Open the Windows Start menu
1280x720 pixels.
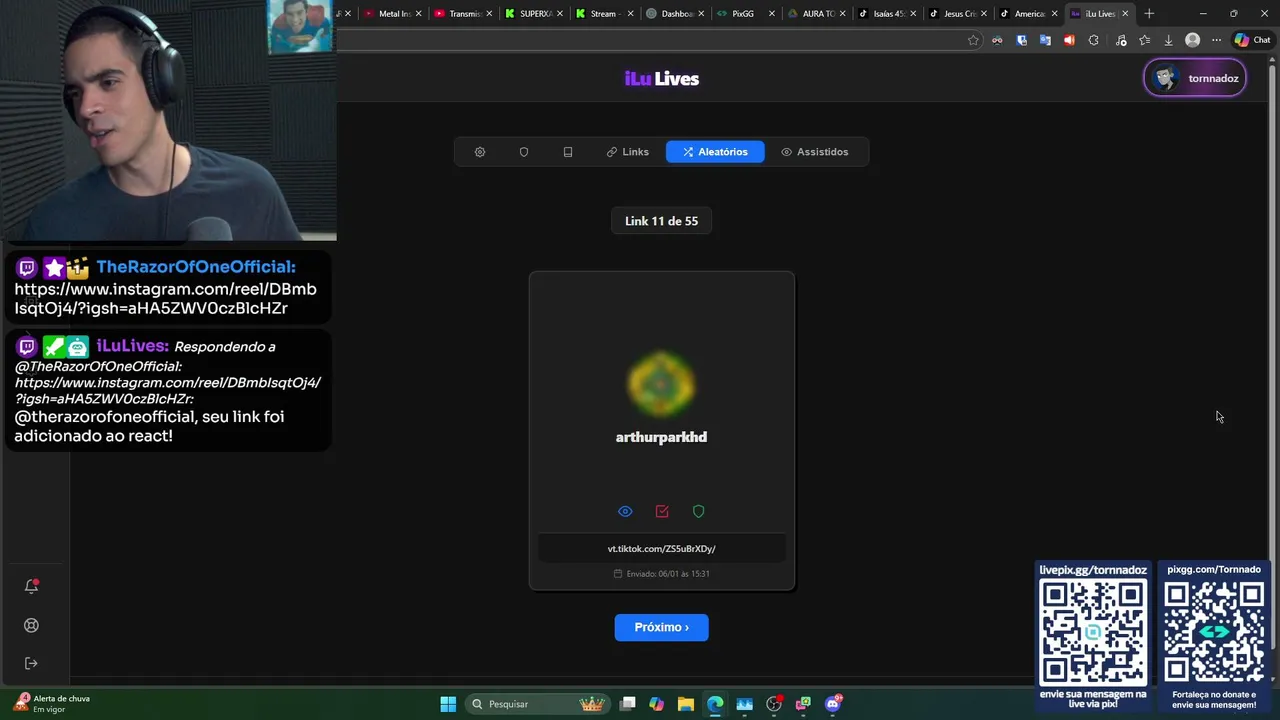coord(448,704)
